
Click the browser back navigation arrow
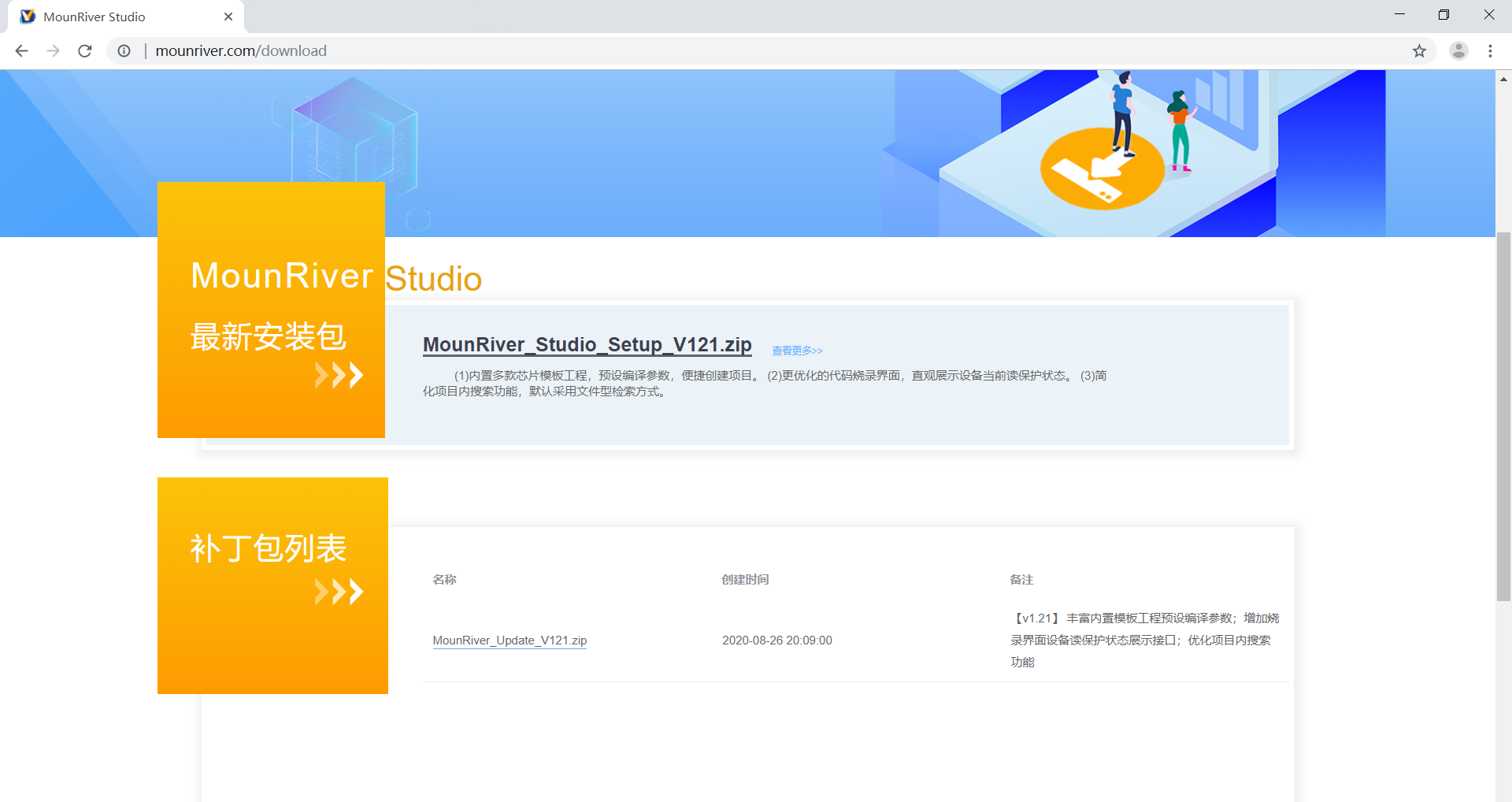pos(20,50)
